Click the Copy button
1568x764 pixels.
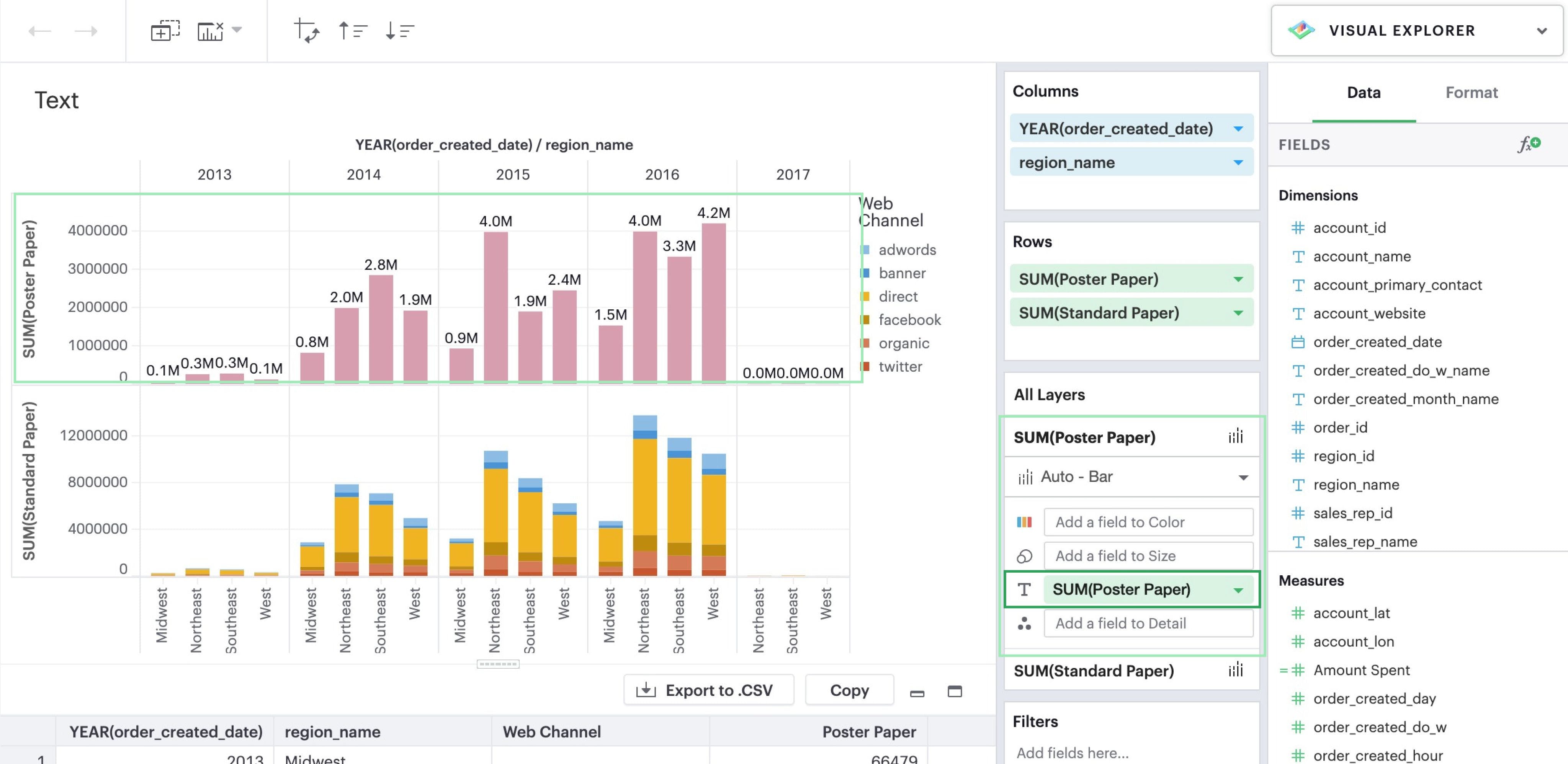click(x=849, y=690)
